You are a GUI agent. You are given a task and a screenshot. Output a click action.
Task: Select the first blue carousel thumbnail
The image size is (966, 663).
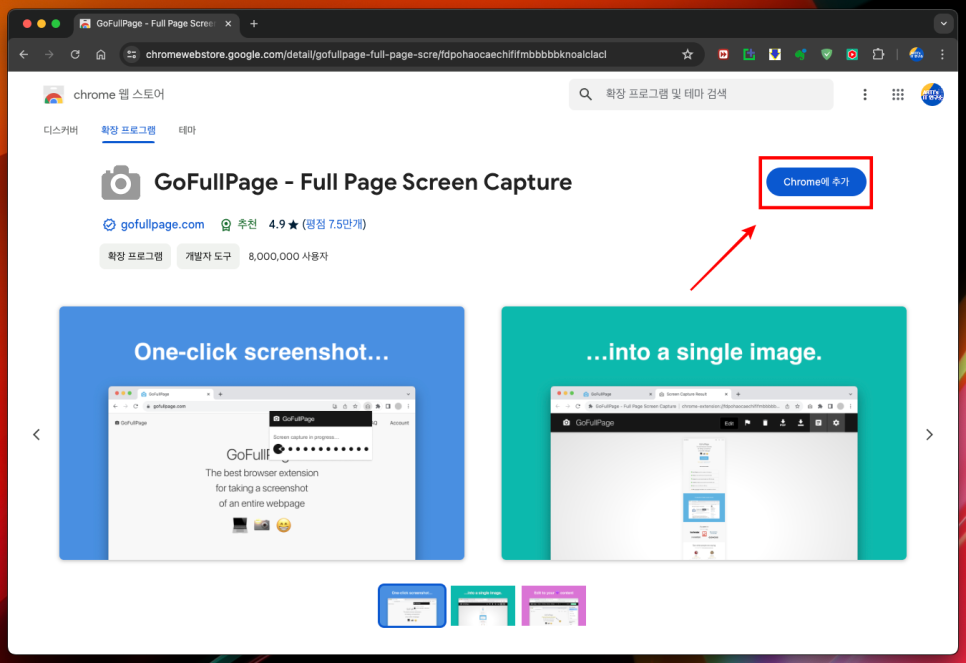(x=412, y=606)
